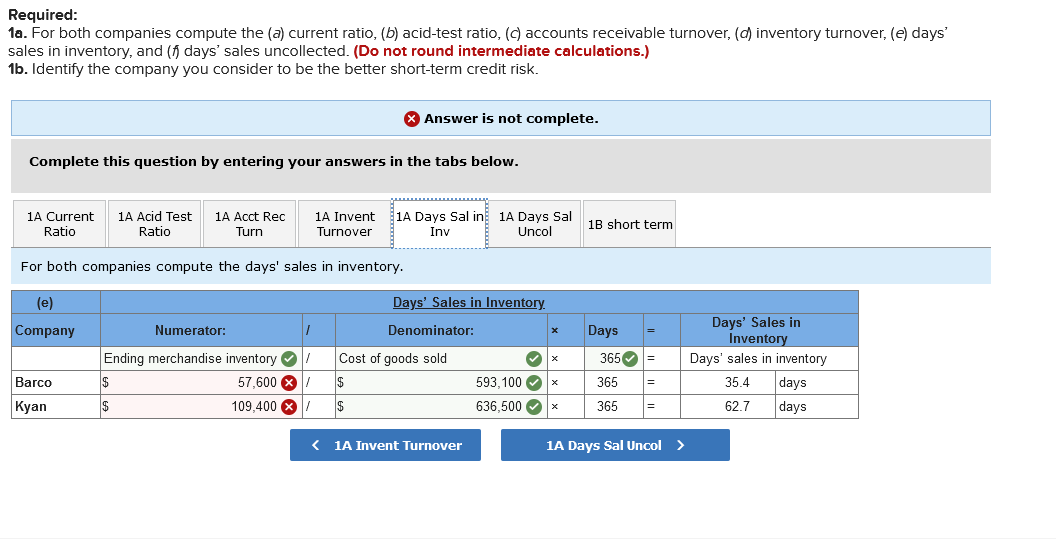Image resolution: width=1056 pixels, height=541 pixels.
Task: Click Kyan's denominator input showing 636,500
Action: [440, 407]
